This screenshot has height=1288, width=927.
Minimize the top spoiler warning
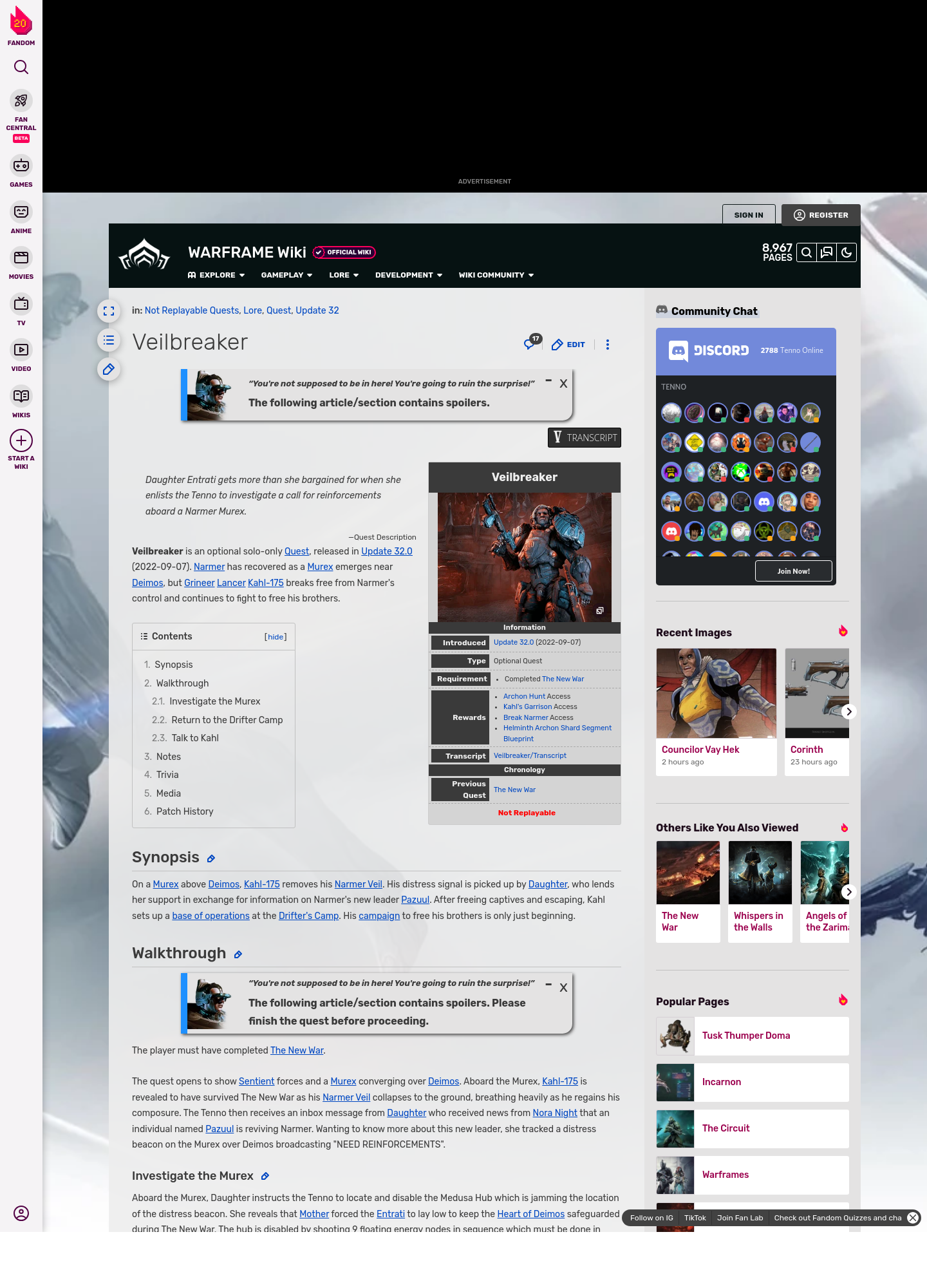click(548, 381)
